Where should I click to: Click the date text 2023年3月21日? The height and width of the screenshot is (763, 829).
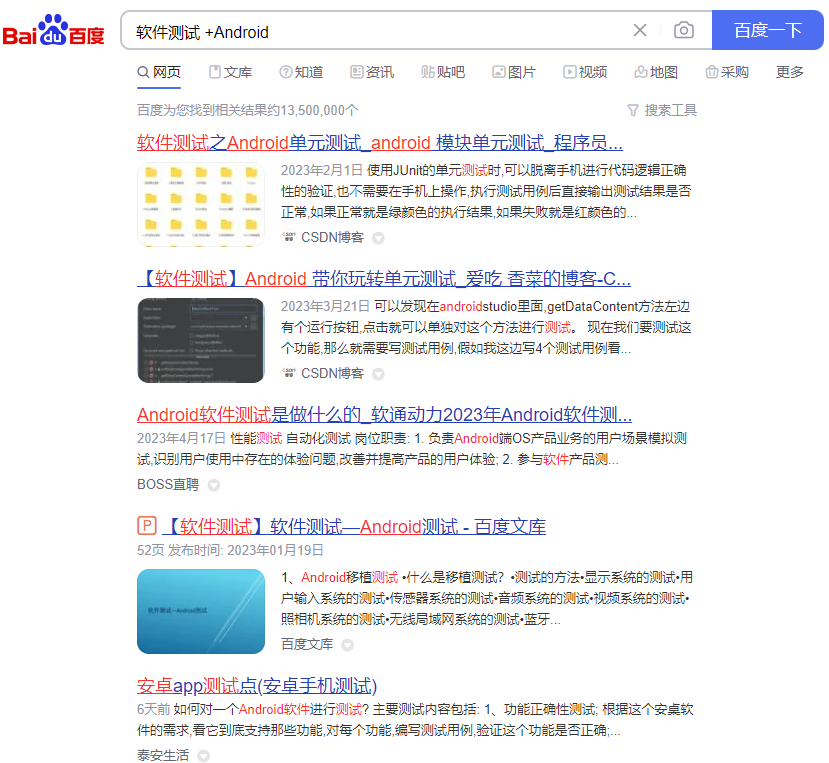pyautogui.click(x=325, y=306)
